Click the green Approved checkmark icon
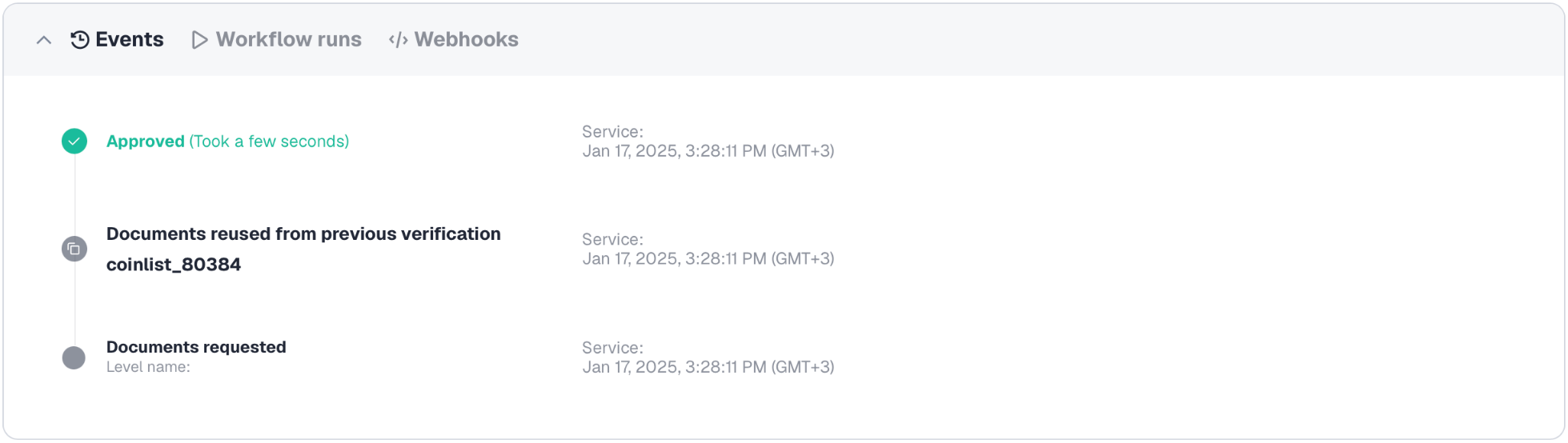The image size is (1568, 443). coord(74,142)
